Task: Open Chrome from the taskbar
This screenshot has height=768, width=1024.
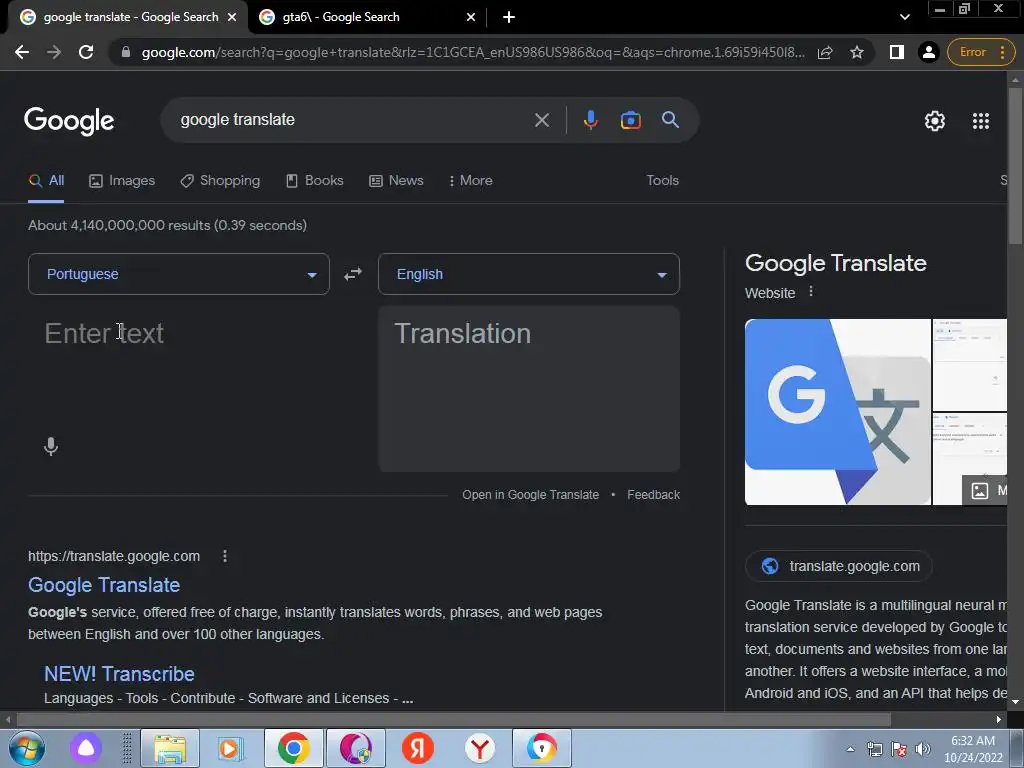Action: [293, 748]
